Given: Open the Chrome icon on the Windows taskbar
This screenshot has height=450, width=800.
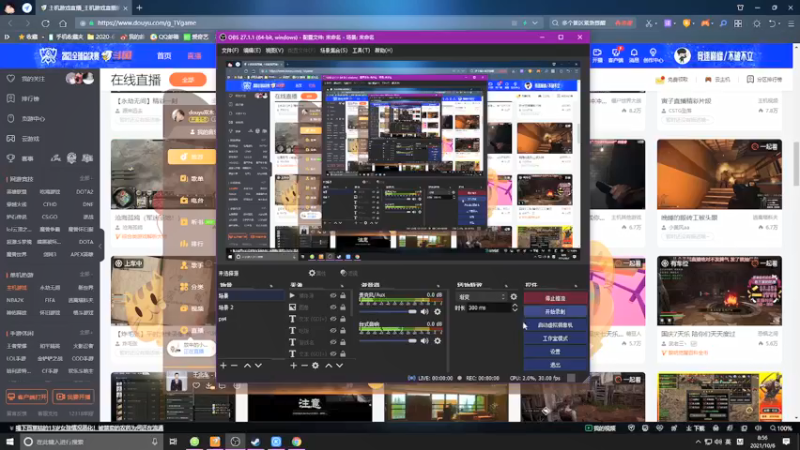Looking at the screenshot, I should tap(296, 441).
